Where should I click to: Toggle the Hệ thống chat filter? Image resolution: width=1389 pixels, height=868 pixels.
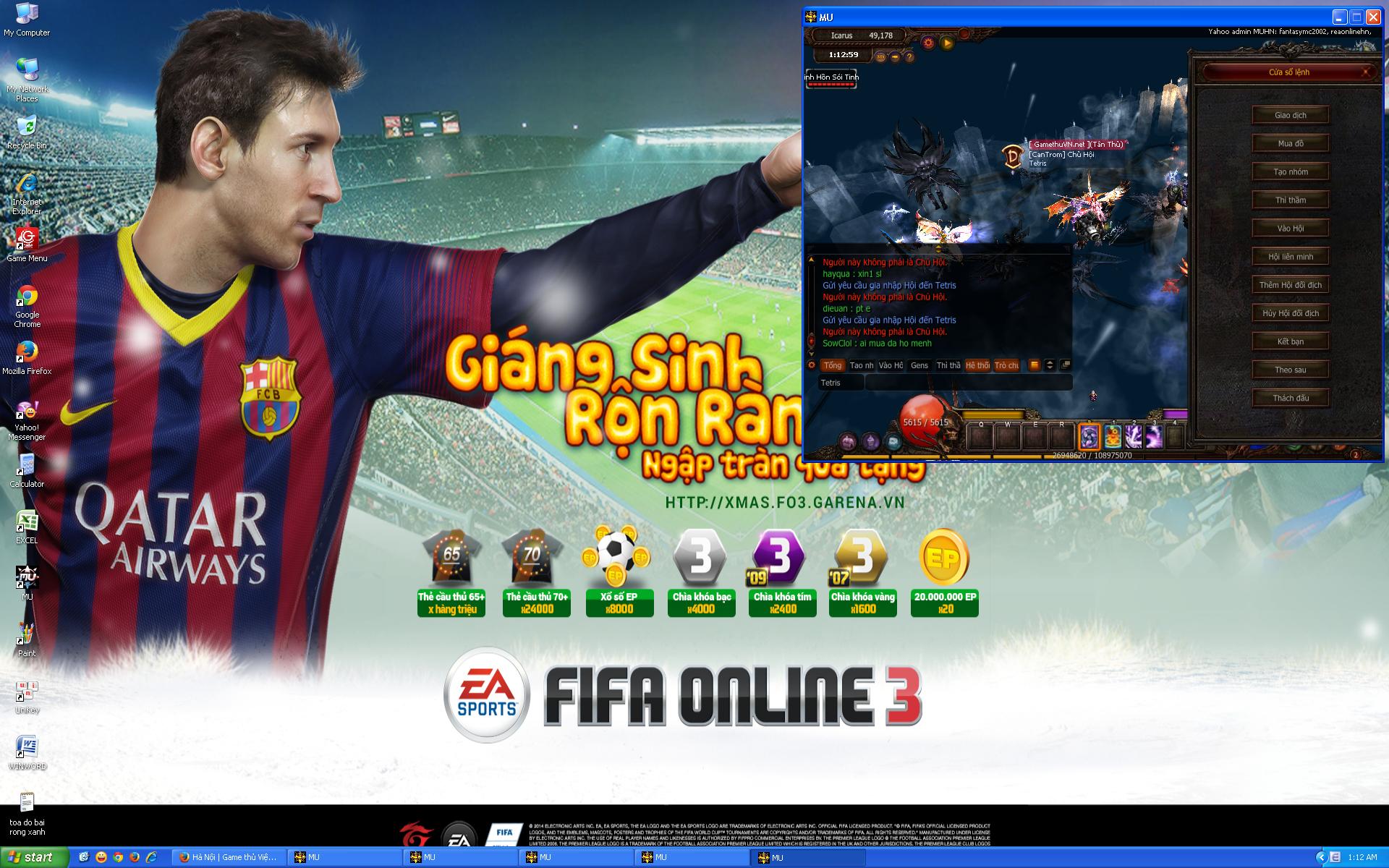[x=977, y=365]
